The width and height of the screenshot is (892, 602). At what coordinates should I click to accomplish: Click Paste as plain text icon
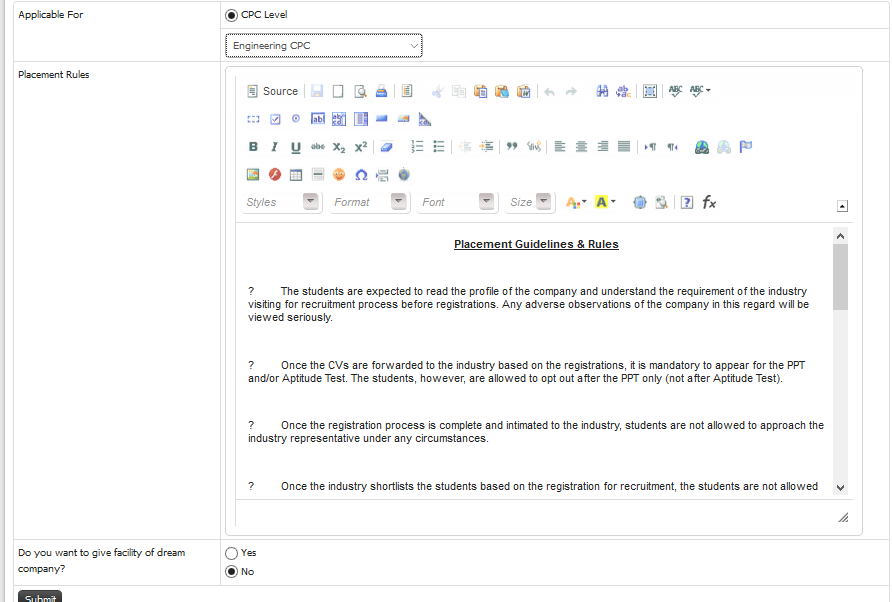click(502, 91)
